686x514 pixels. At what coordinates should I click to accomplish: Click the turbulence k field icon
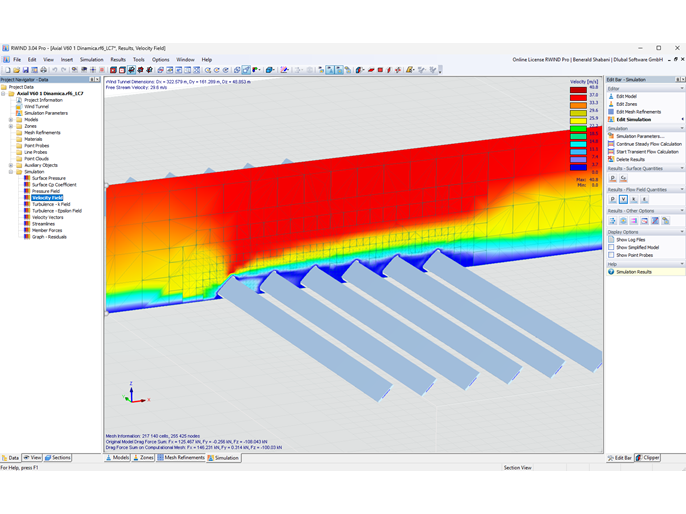pyautogui.click(x=634, y=199)
